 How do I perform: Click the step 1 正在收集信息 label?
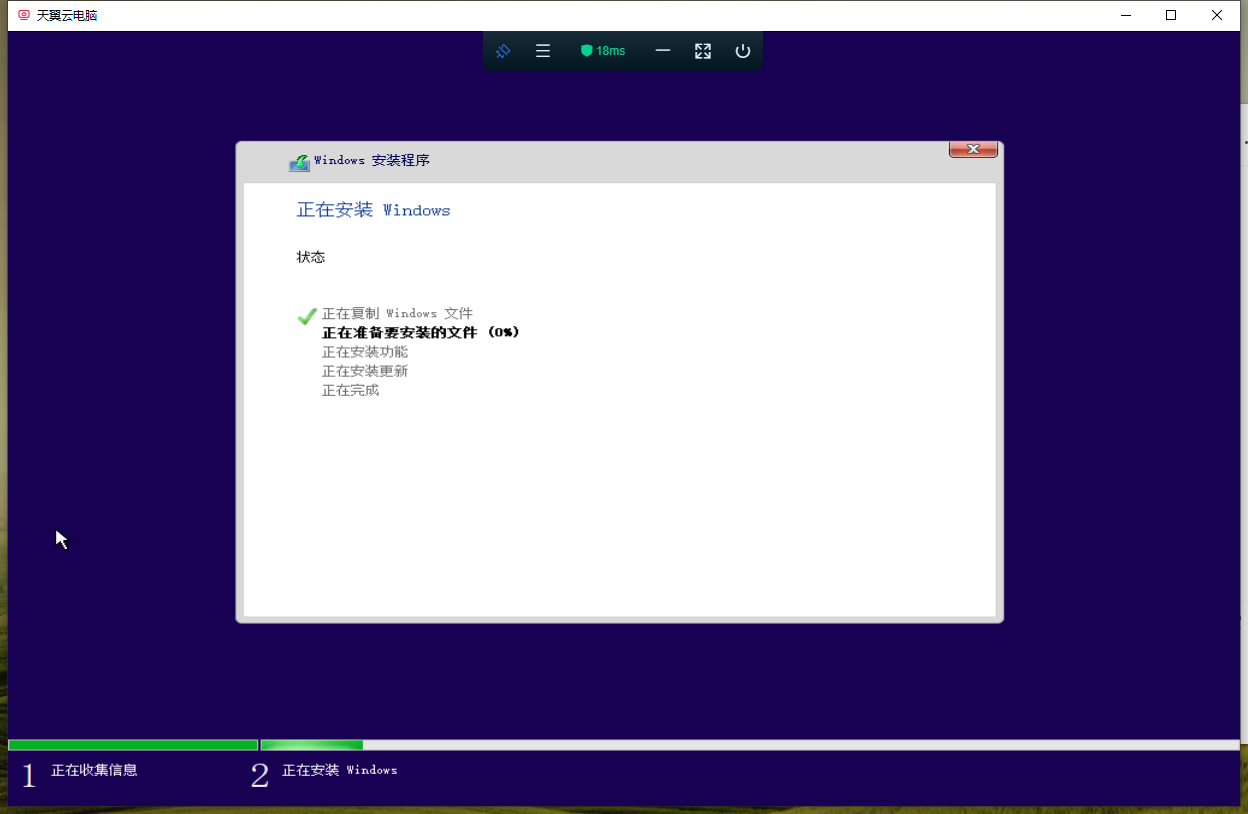point(94,770)
